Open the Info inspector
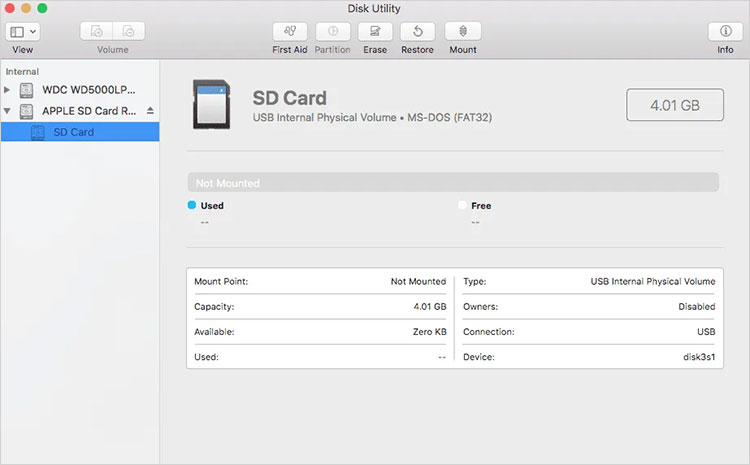 click(x=725, y=32)
